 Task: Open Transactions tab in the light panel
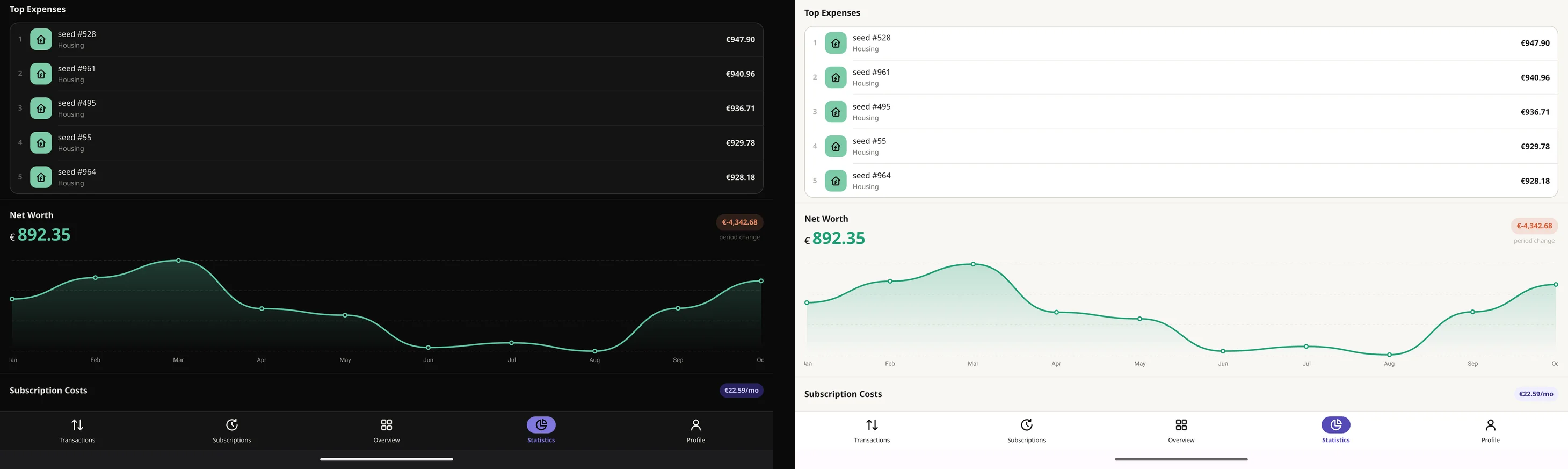(872, 431)
